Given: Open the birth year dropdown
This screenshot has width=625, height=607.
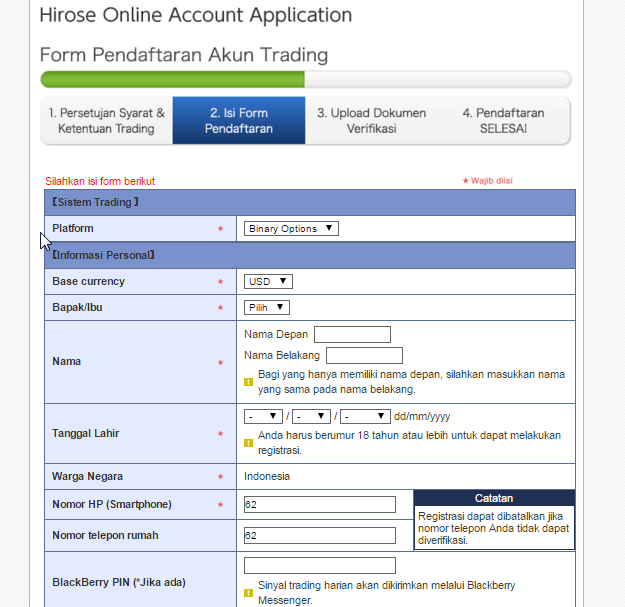Looking at the screenshot, I should 365,416.
